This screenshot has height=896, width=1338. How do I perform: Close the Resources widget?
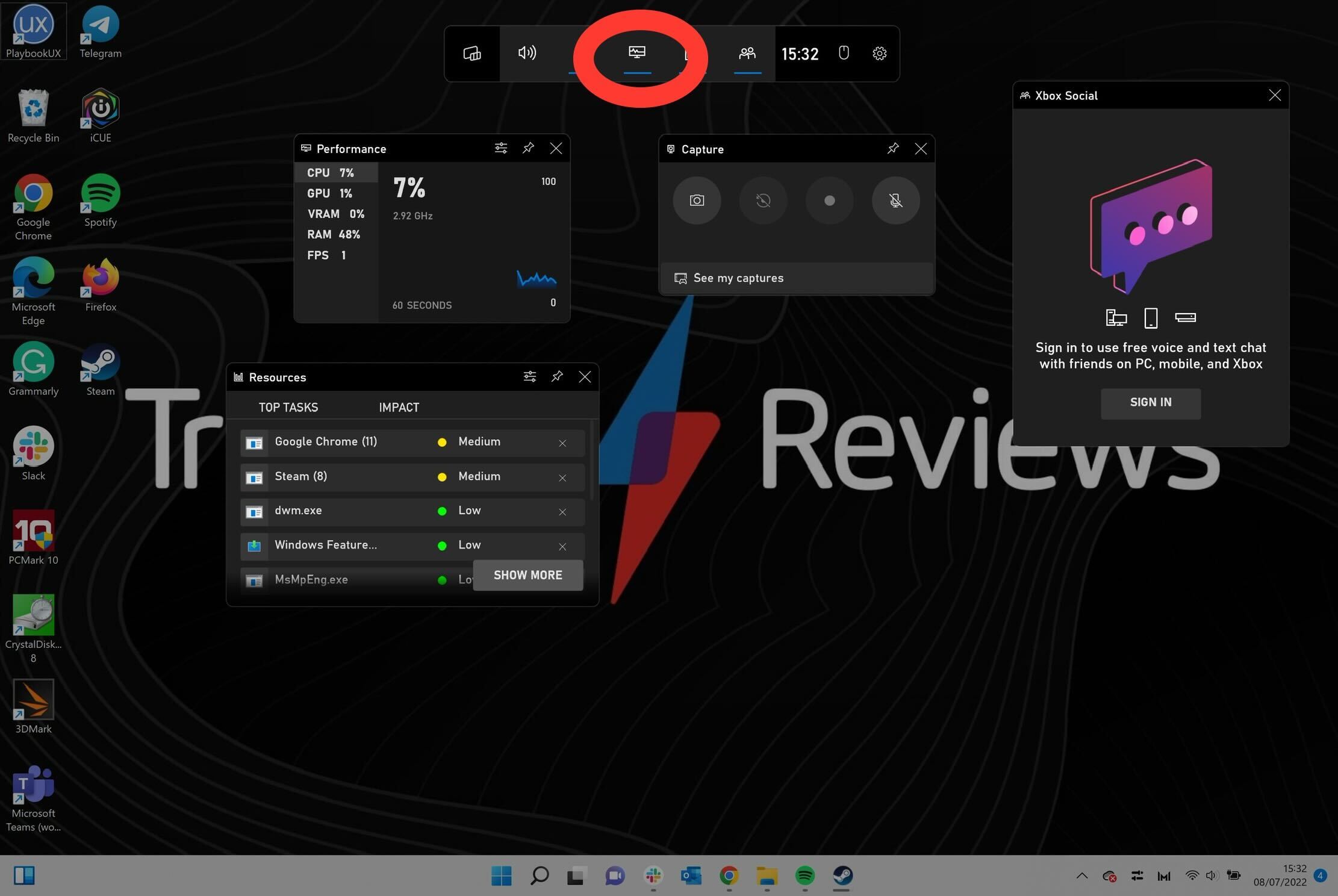[x=585, y=377]
